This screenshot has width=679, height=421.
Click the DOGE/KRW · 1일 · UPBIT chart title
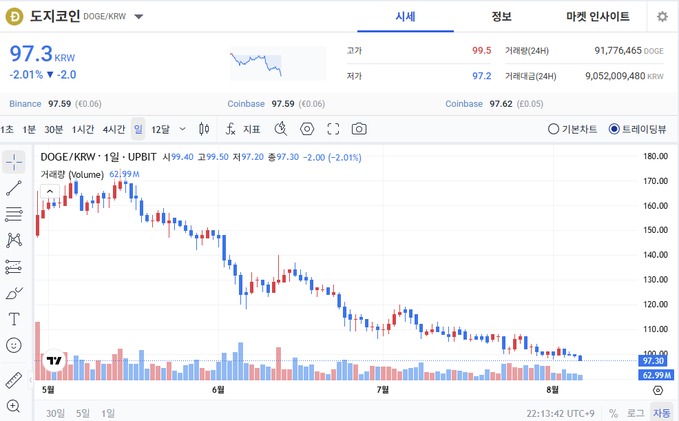(98, 157)
